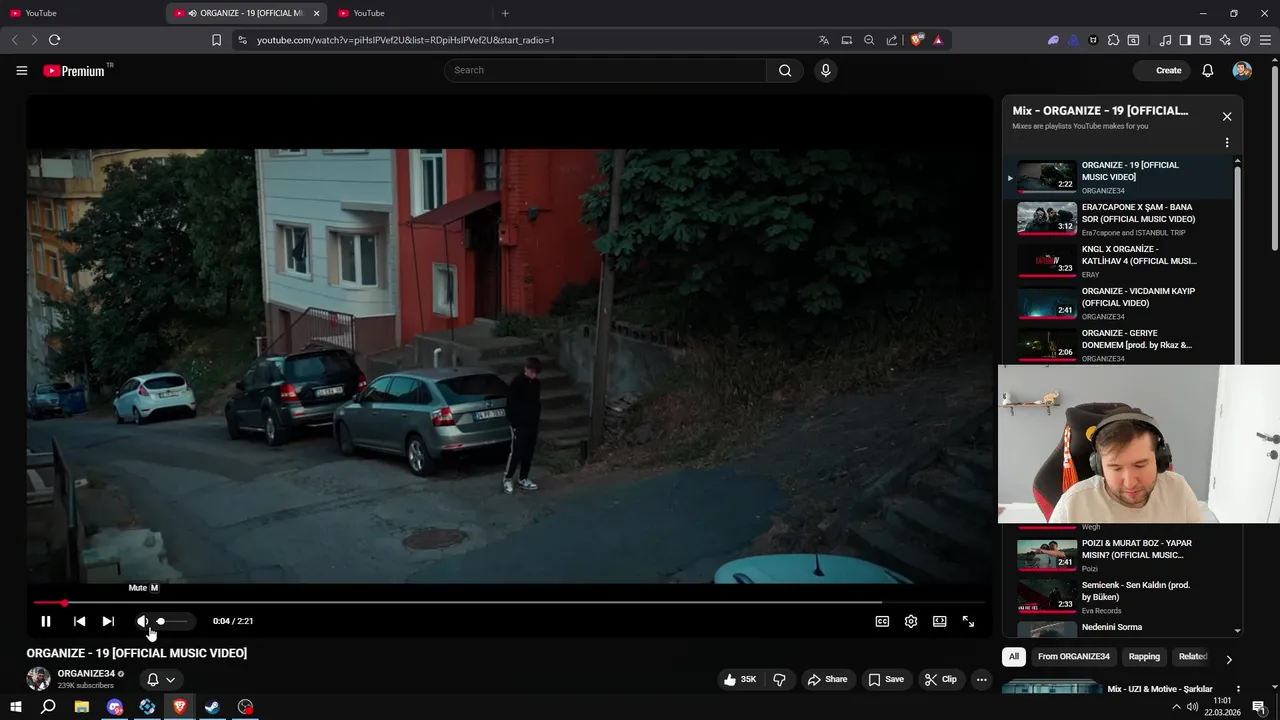Save the video to a playlist

pos(886,679)
